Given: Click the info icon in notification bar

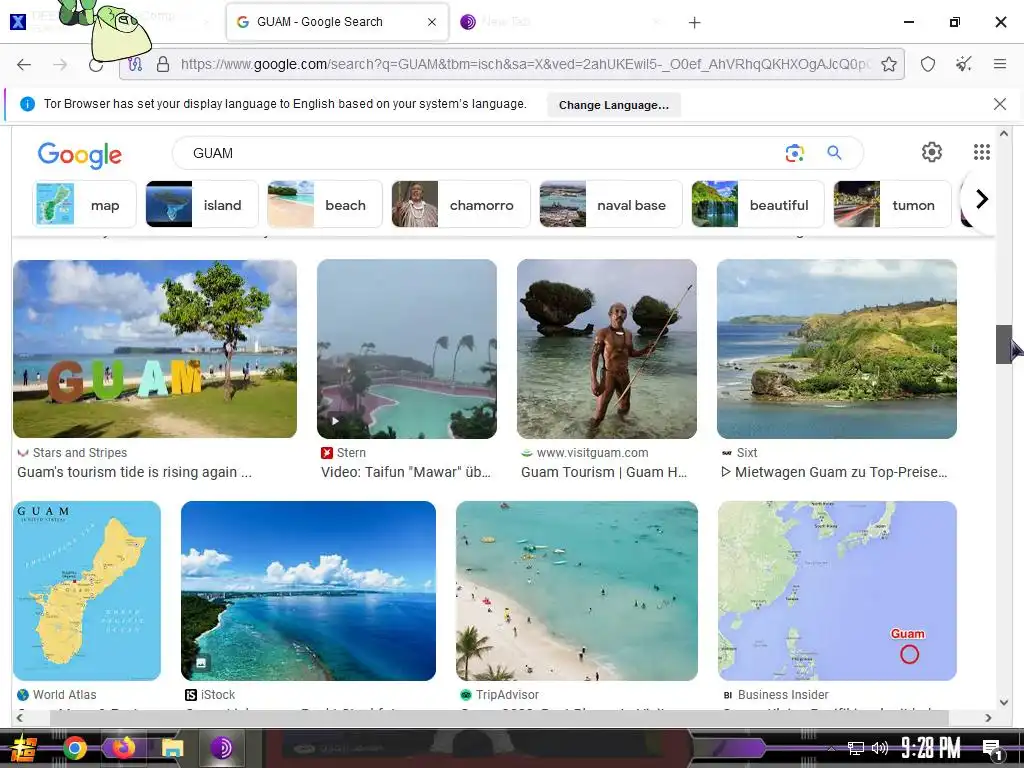Looking at the screenshot, I should tap(27, 104).
